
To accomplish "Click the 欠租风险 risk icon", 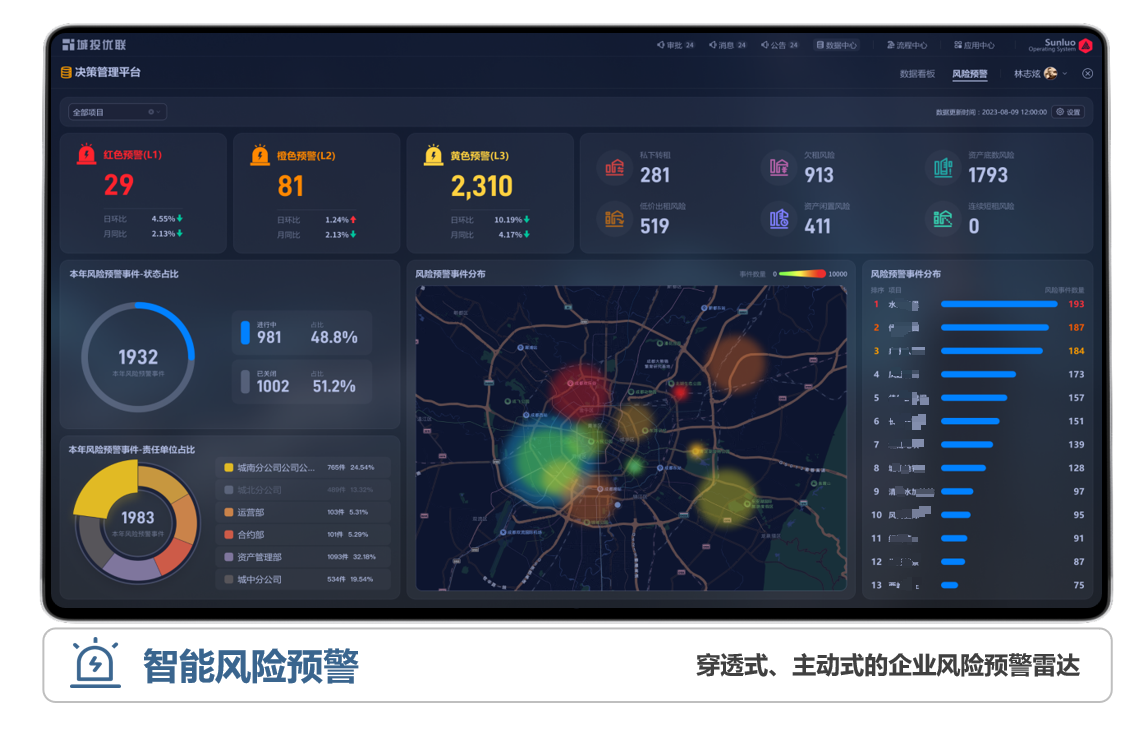I will click(x=779, y=168).
